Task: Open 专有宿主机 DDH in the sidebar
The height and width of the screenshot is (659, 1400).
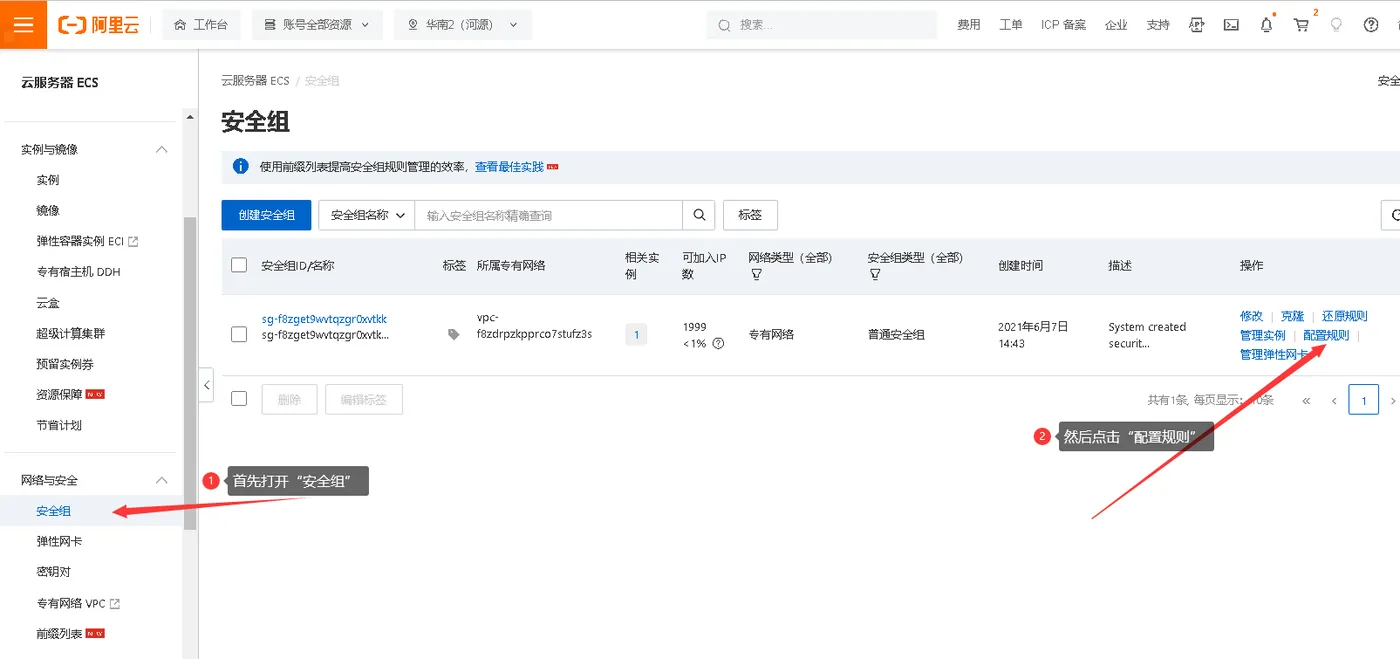Action: 78,271
